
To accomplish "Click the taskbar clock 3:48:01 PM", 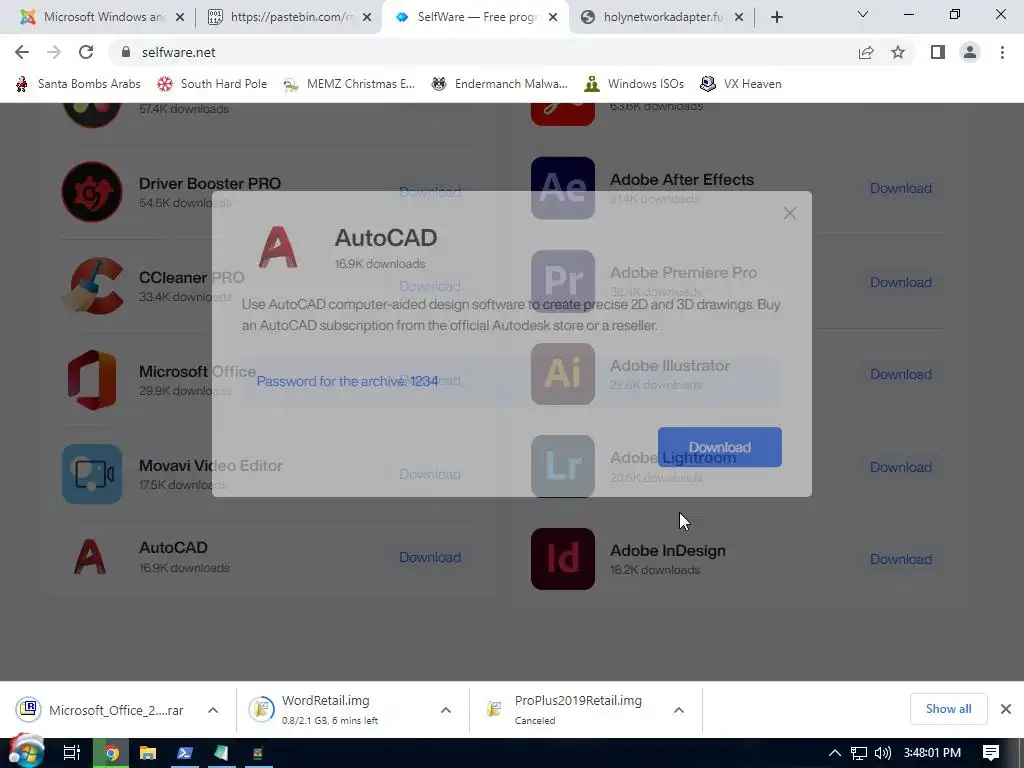I will [x=932, y=753].
